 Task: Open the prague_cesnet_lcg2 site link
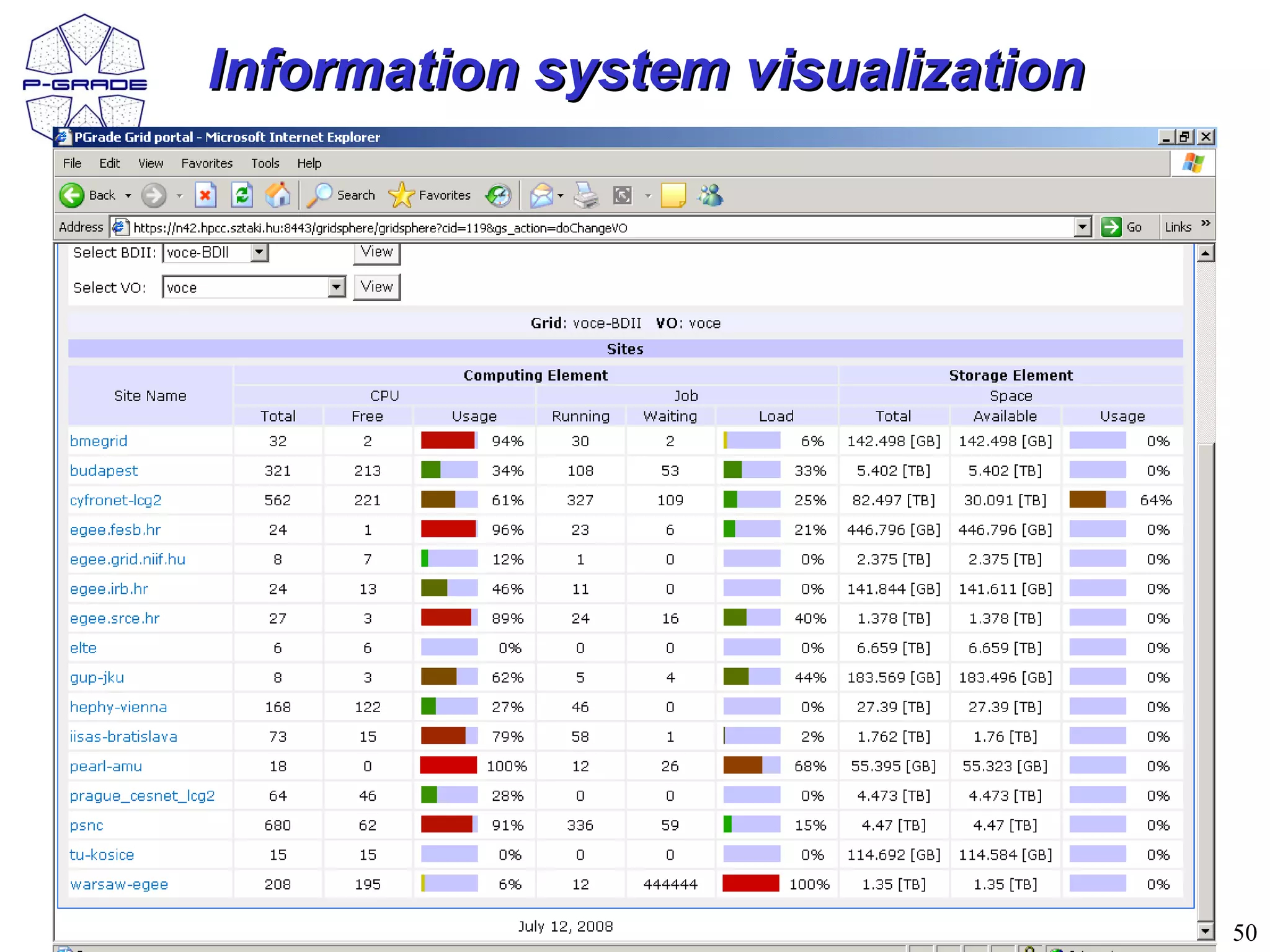pos(142,796)
